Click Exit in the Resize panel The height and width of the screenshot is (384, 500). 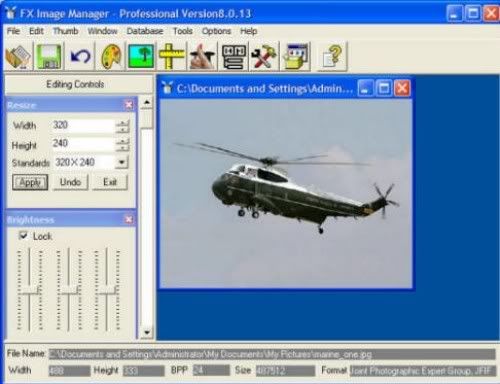click(110, 182)
